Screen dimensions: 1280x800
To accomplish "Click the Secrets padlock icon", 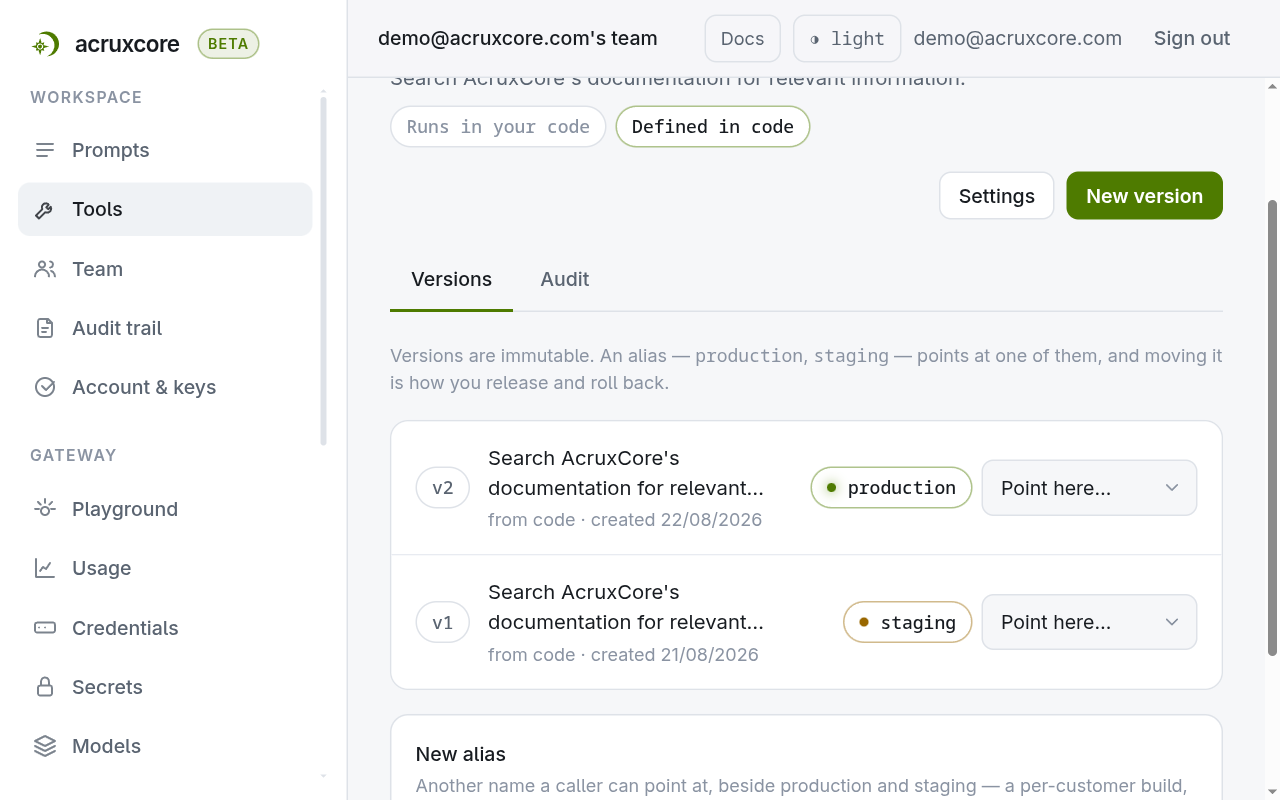I will [x=45, y=687].
